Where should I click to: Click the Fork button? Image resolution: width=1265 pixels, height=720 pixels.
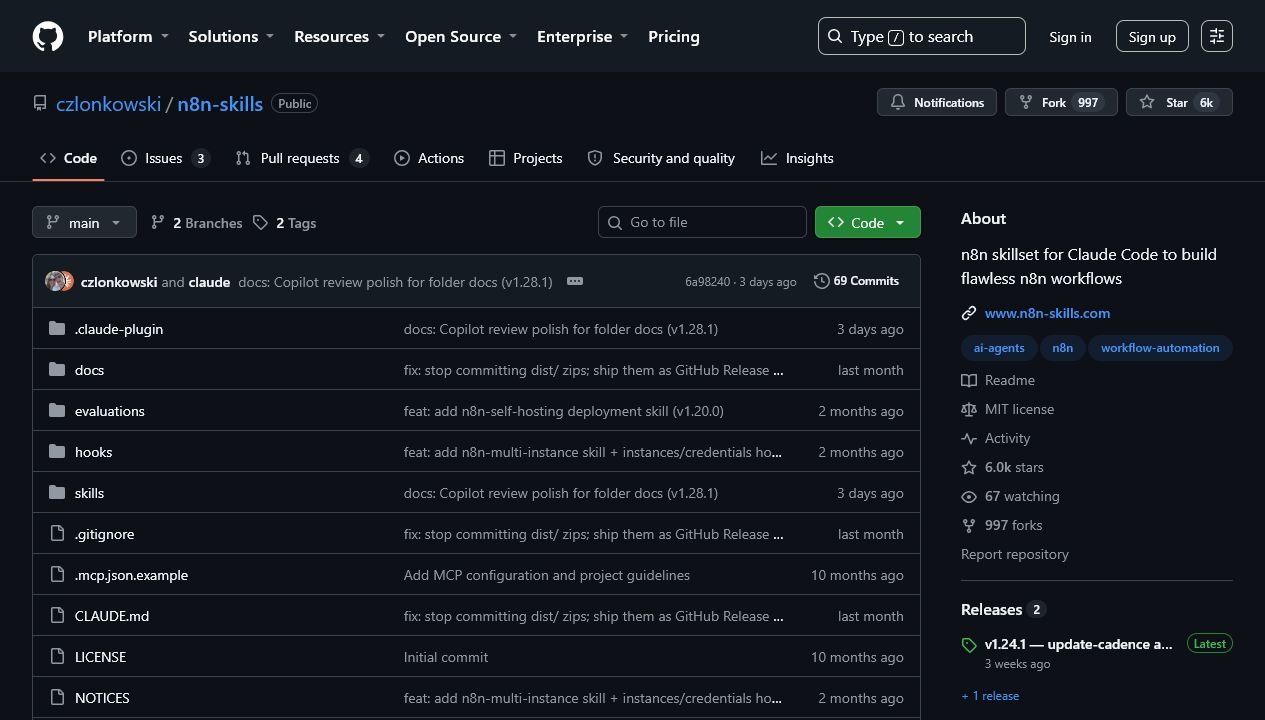coord(1061,102)
